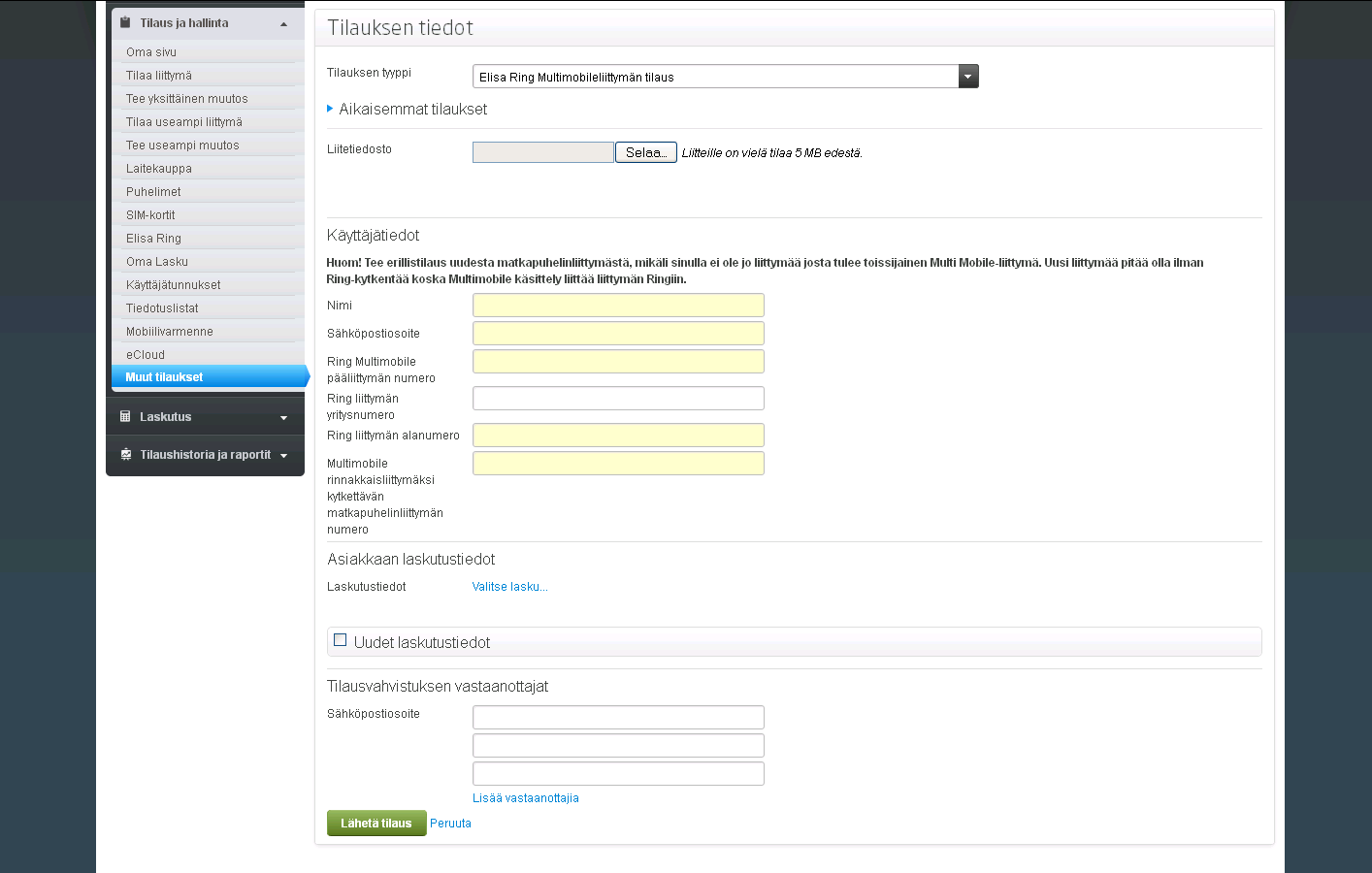Screen dimensions: 1372x873
Task: Expand the Laskutus section arrow
Action: click(283, 418)
